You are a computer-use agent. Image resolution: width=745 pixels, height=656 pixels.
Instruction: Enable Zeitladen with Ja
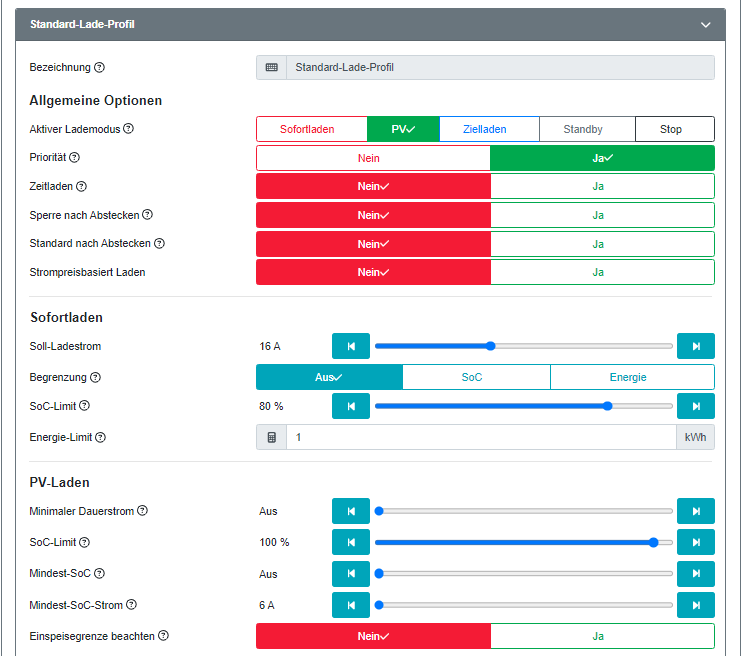602,186
